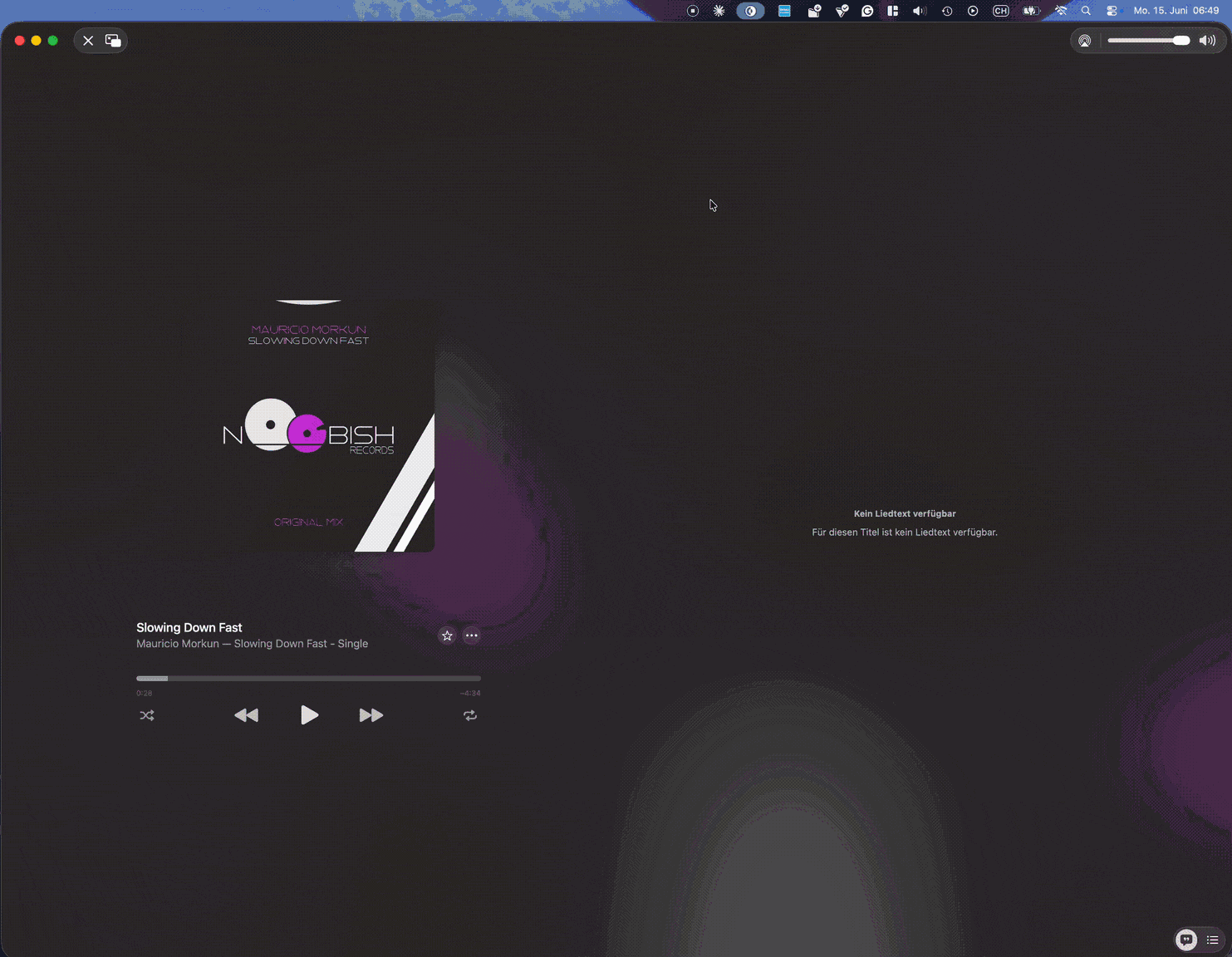
Task: Skip forward to the next track
Action: coord(371,715)
